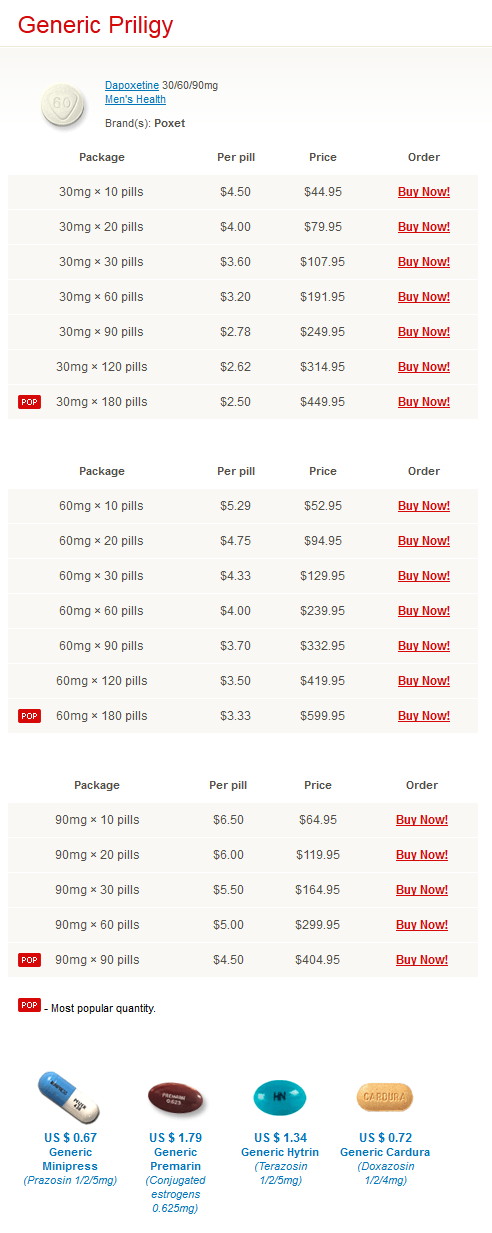Buy Now for 60mg × 180 pills
492x1233 pixels.
[424, 716]
